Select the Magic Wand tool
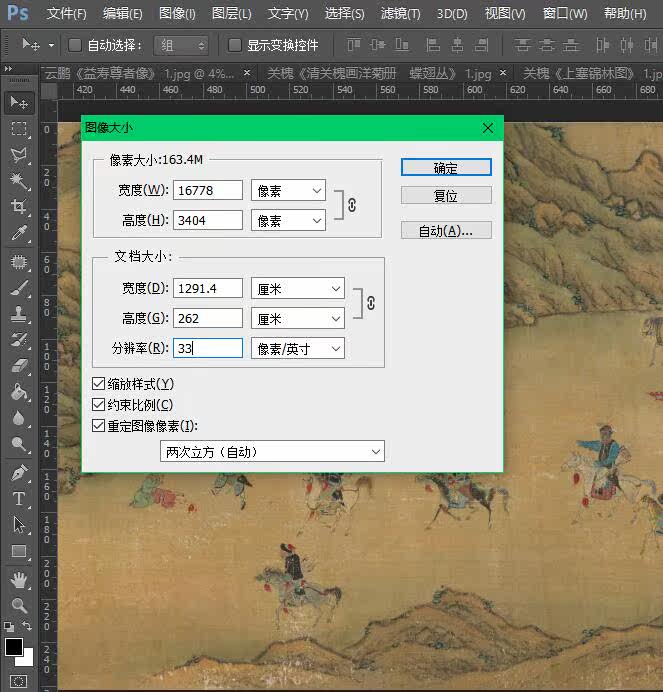This screenshot has width=663, height=692. [x=19, y=180]
